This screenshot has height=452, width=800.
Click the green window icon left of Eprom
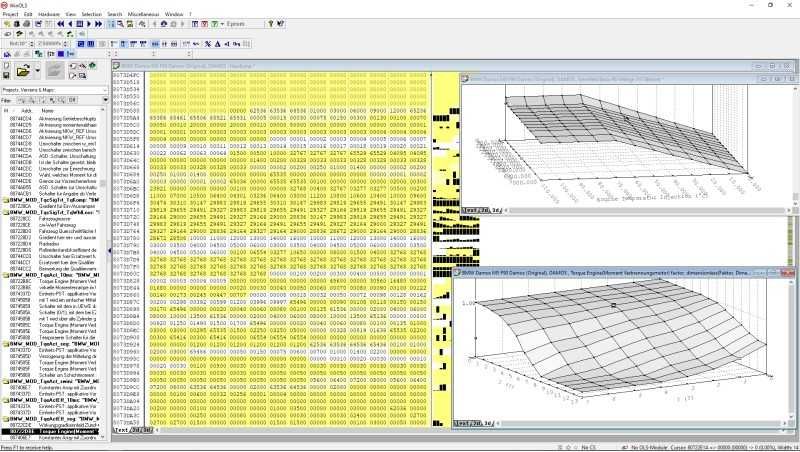pyautogui.click(x=214, y=24)
